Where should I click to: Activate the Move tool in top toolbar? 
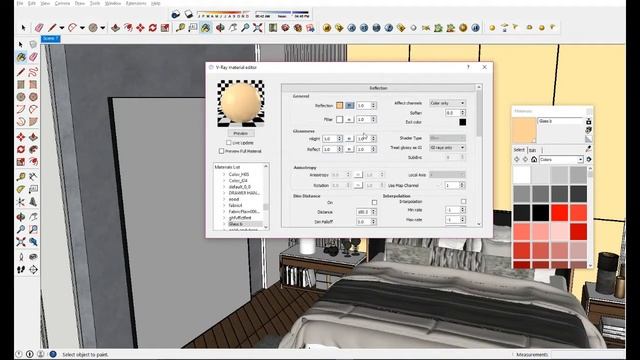point(140,28)
